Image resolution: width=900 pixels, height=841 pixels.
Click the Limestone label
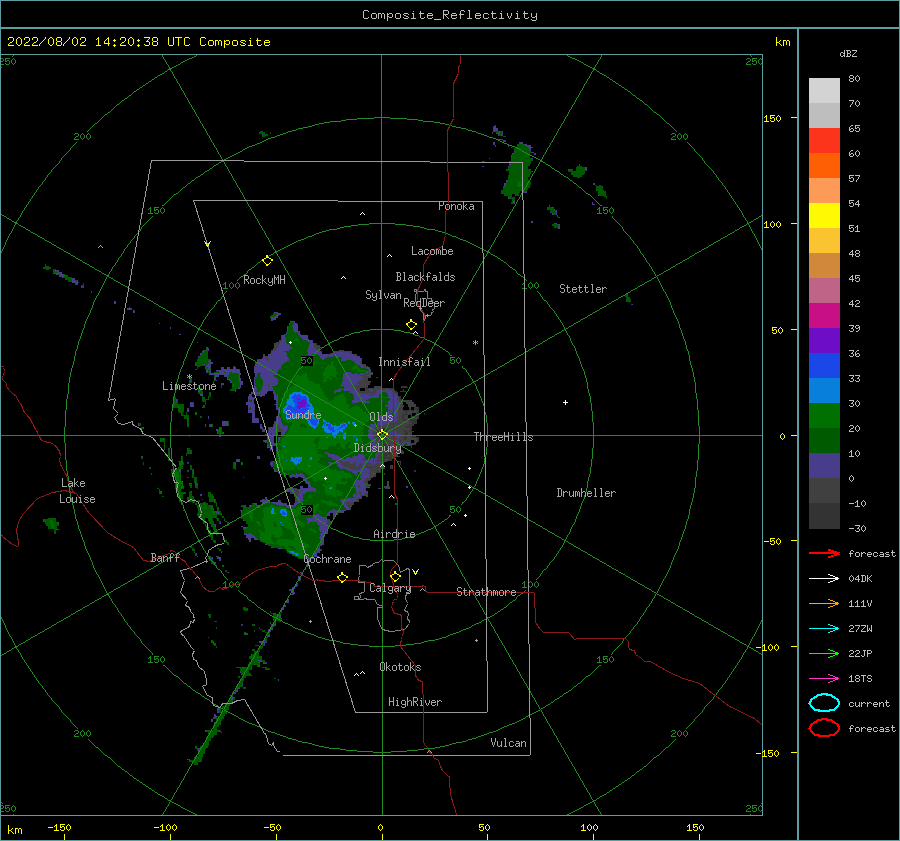(x=189, y=386)
